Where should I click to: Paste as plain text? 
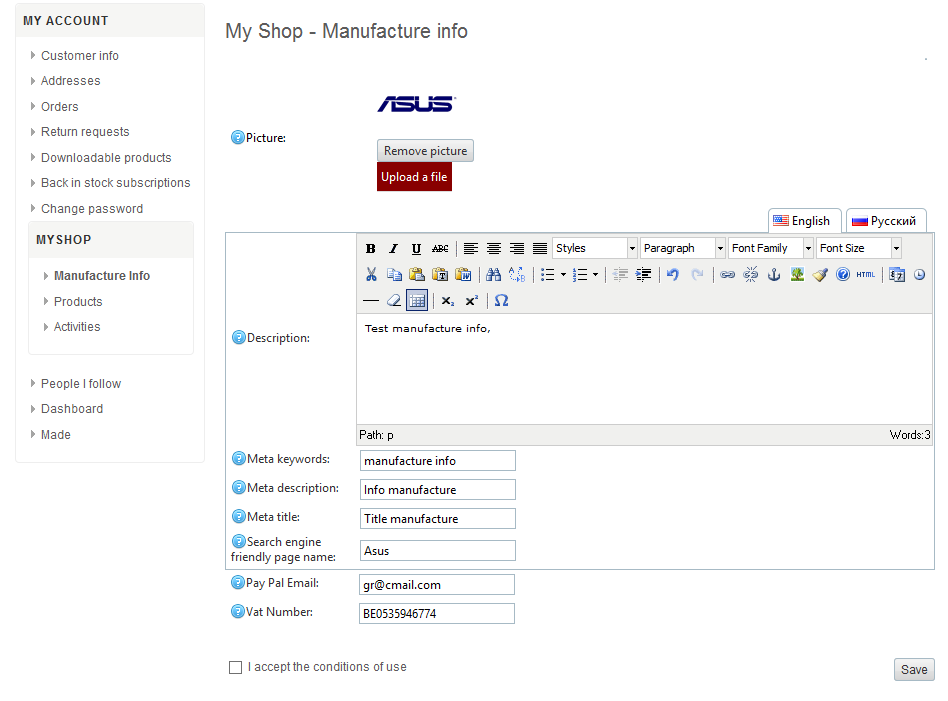coord(440,275)
